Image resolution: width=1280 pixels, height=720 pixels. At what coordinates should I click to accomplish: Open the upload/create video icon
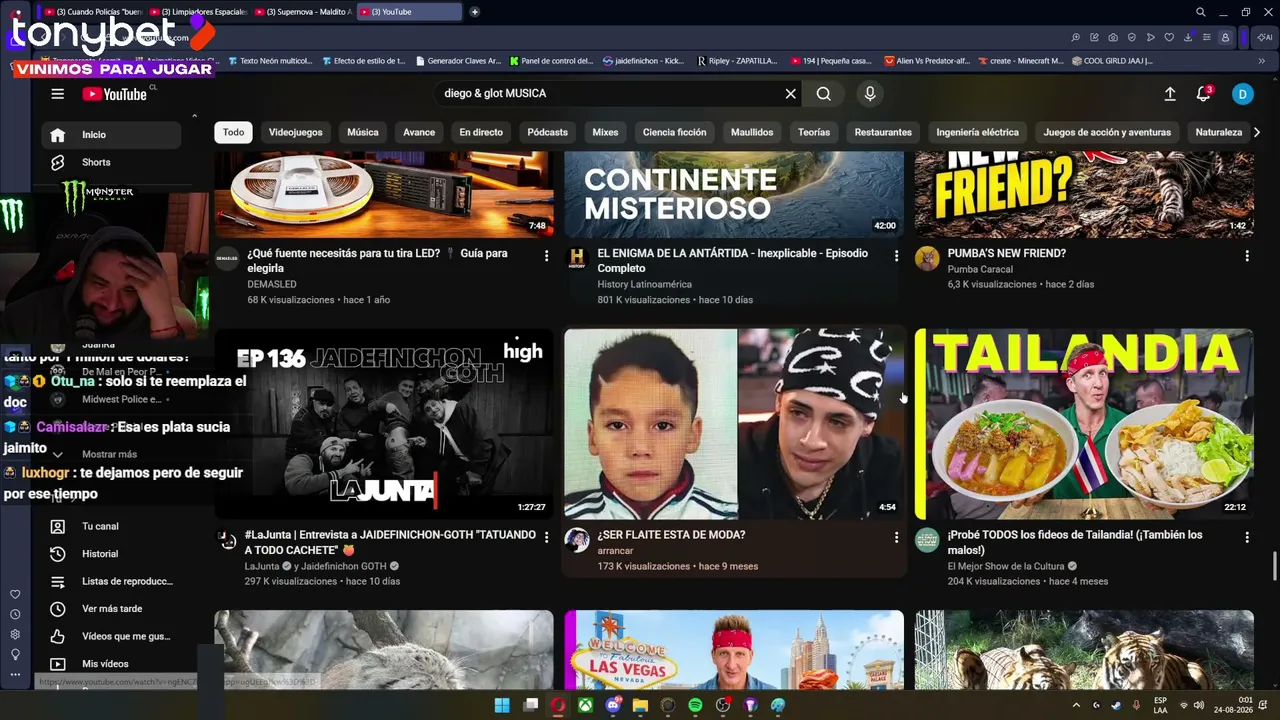pyautogui.click(x=1170, y=94)
